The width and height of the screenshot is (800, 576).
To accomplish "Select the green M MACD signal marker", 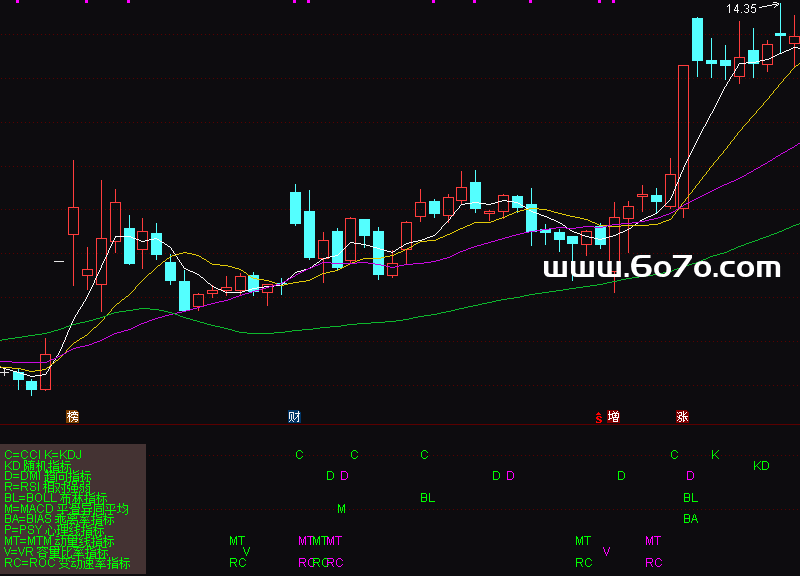I will coord(341,509).
